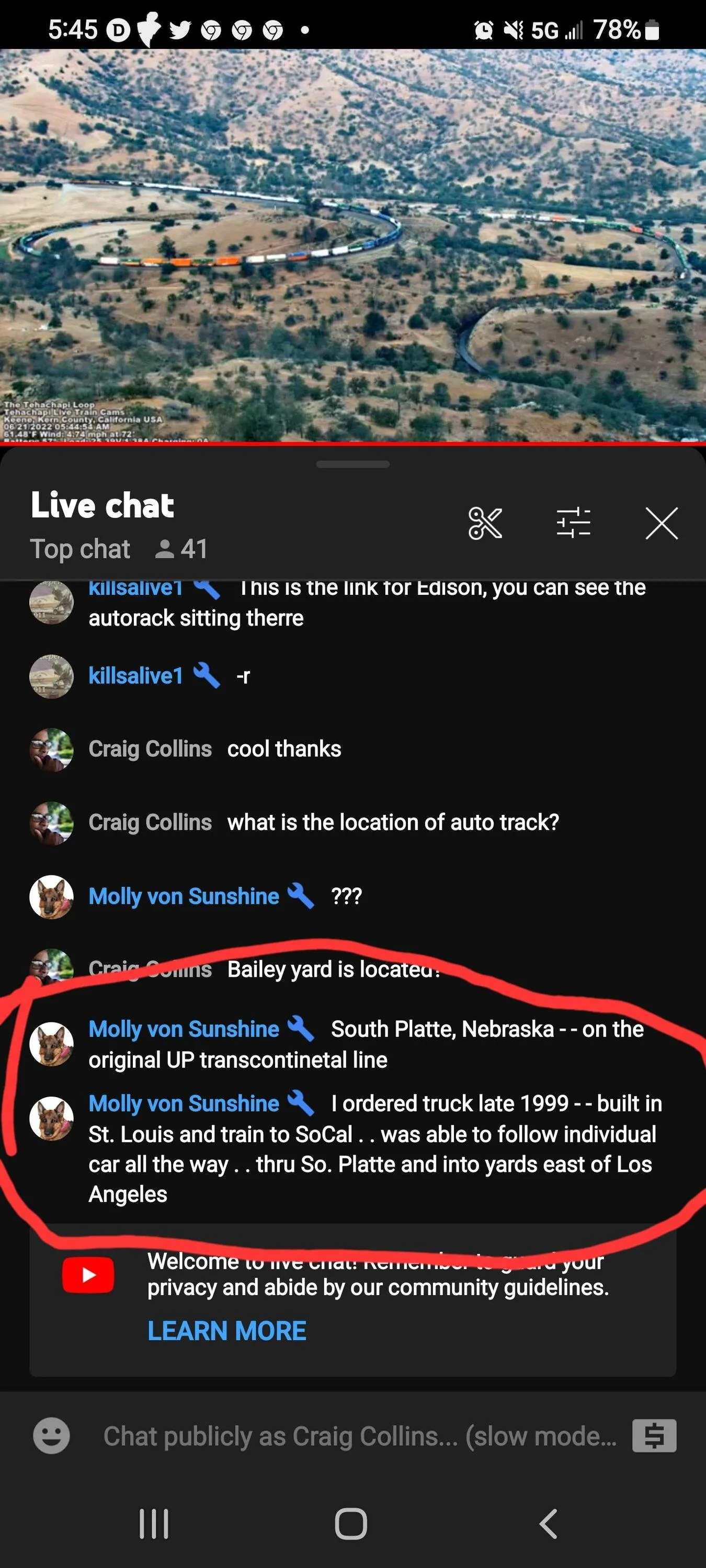This screenshot has height=1568, width=706.
Task: Tap killsalive1 avatar on -r message
Action: click(51, 676)
